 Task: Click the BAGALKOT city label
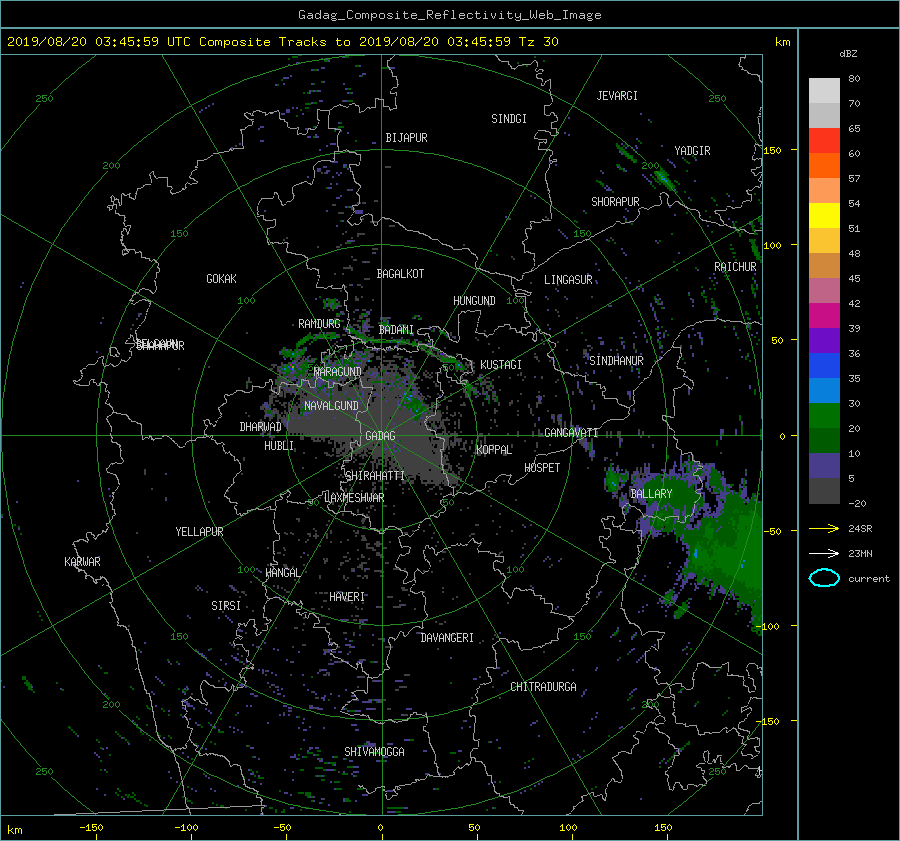[x=400, y=274]
